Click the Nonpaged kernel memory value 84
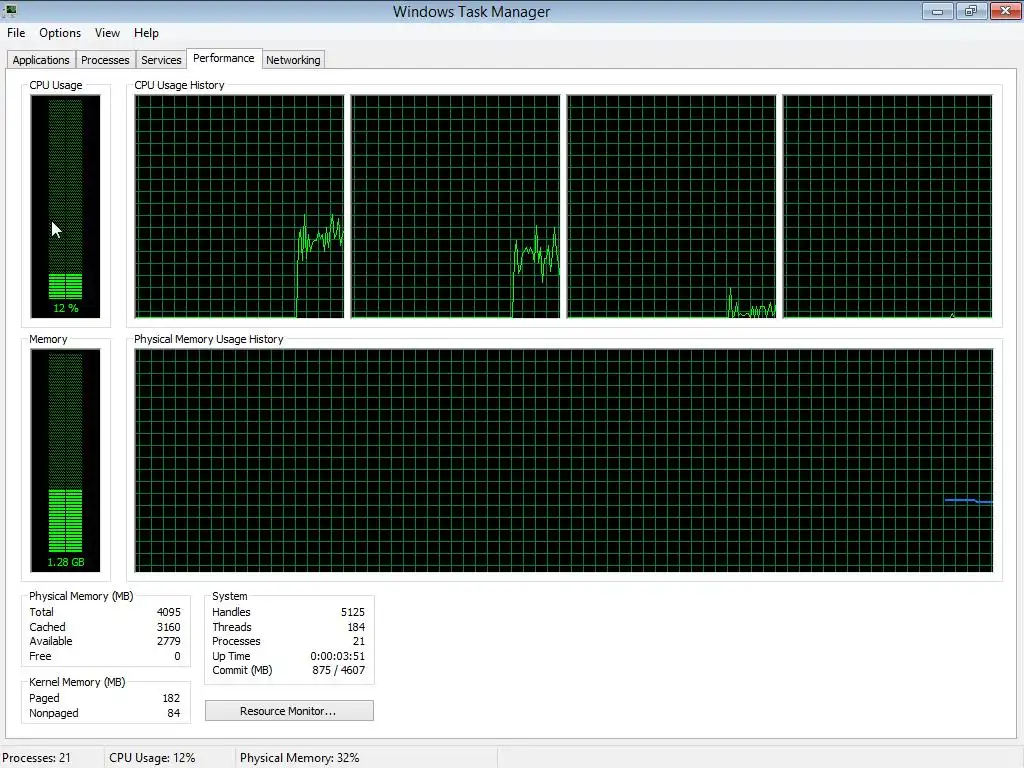Image resolution: width=1024 pixels, height=768 pixels. point(174,713)
